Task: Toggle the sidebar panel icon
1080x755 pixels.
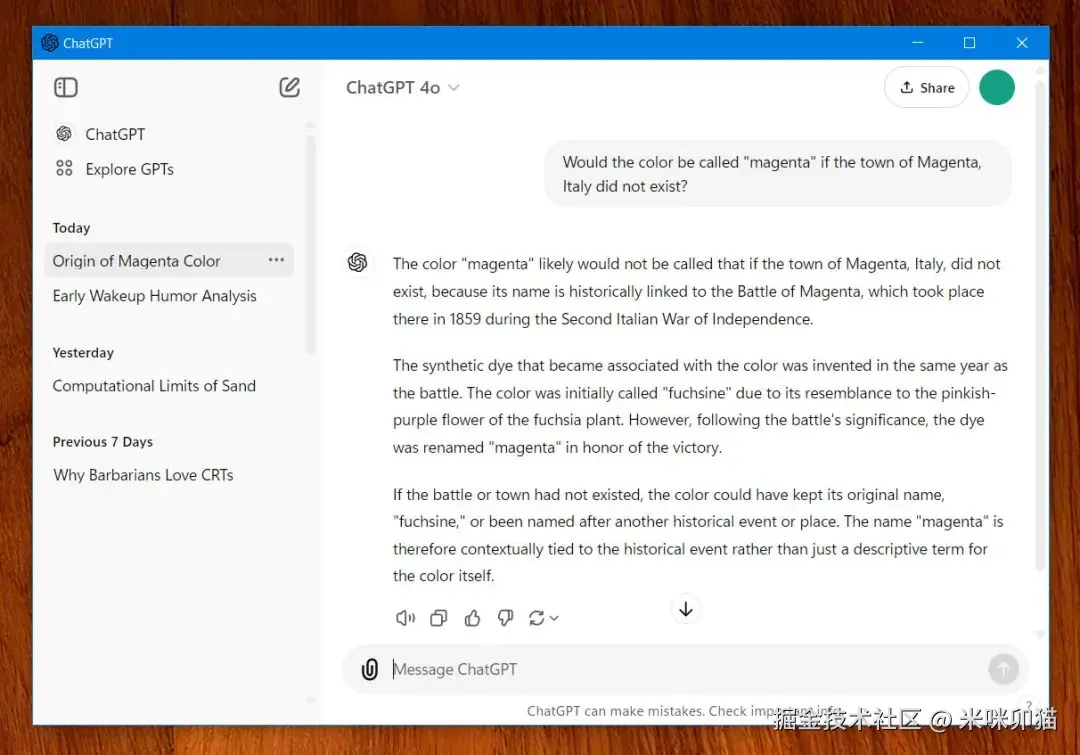Action: 65,87
